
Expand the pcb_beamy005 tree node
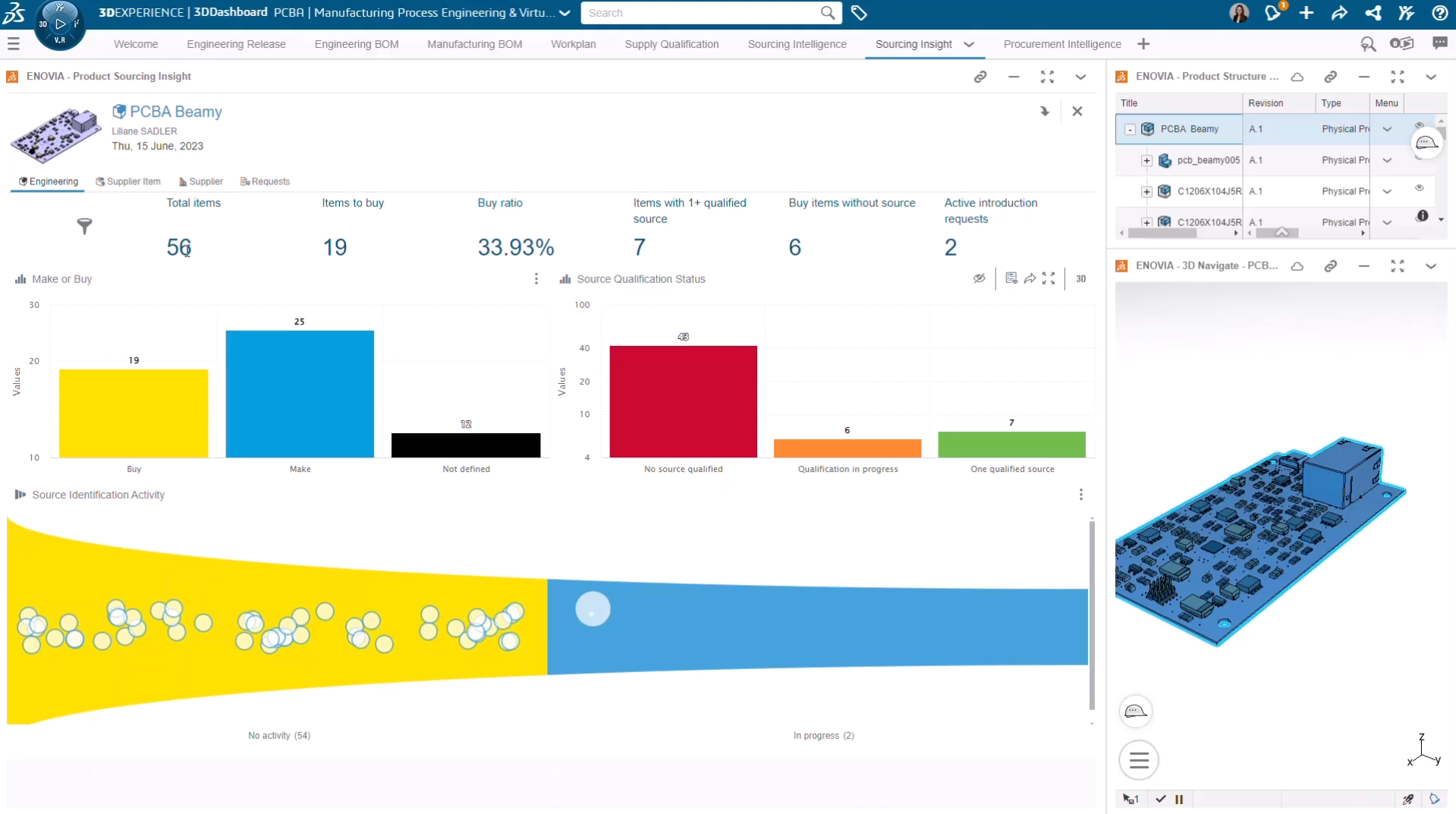click(1146, 161)
